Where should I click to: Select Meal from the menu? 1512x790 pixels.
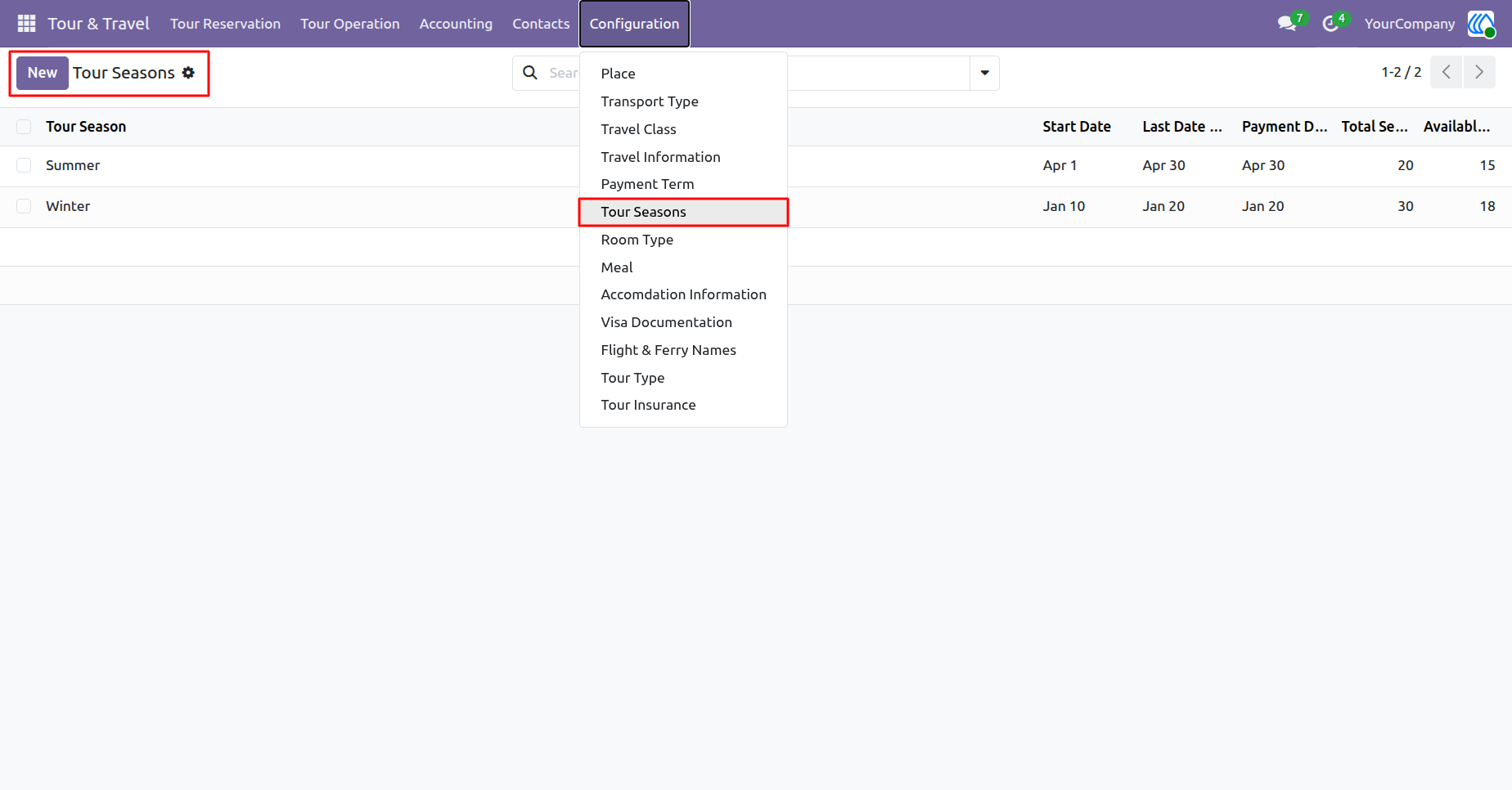click(x=683, y=267)
